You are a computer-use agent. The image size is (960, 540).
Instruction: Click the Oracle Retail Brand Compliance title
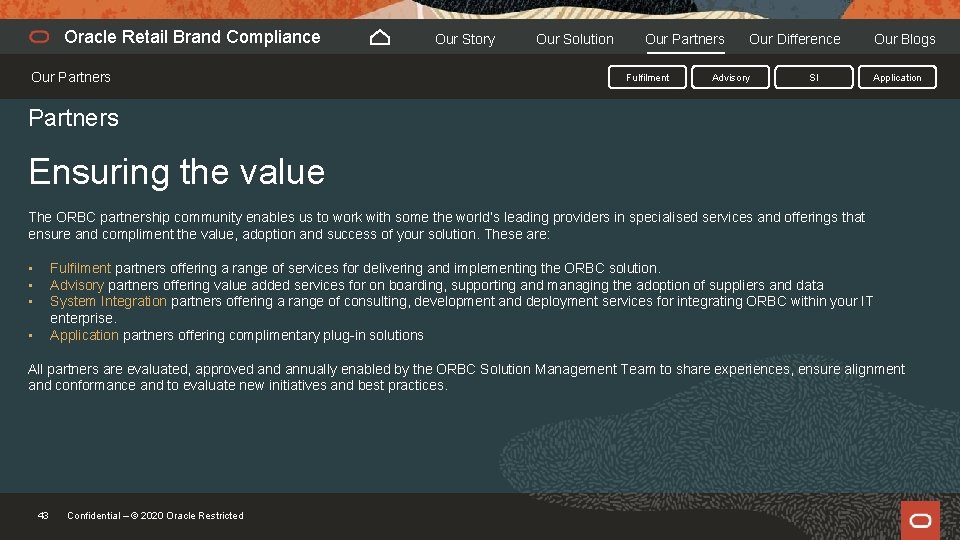(x=192, y=37)
